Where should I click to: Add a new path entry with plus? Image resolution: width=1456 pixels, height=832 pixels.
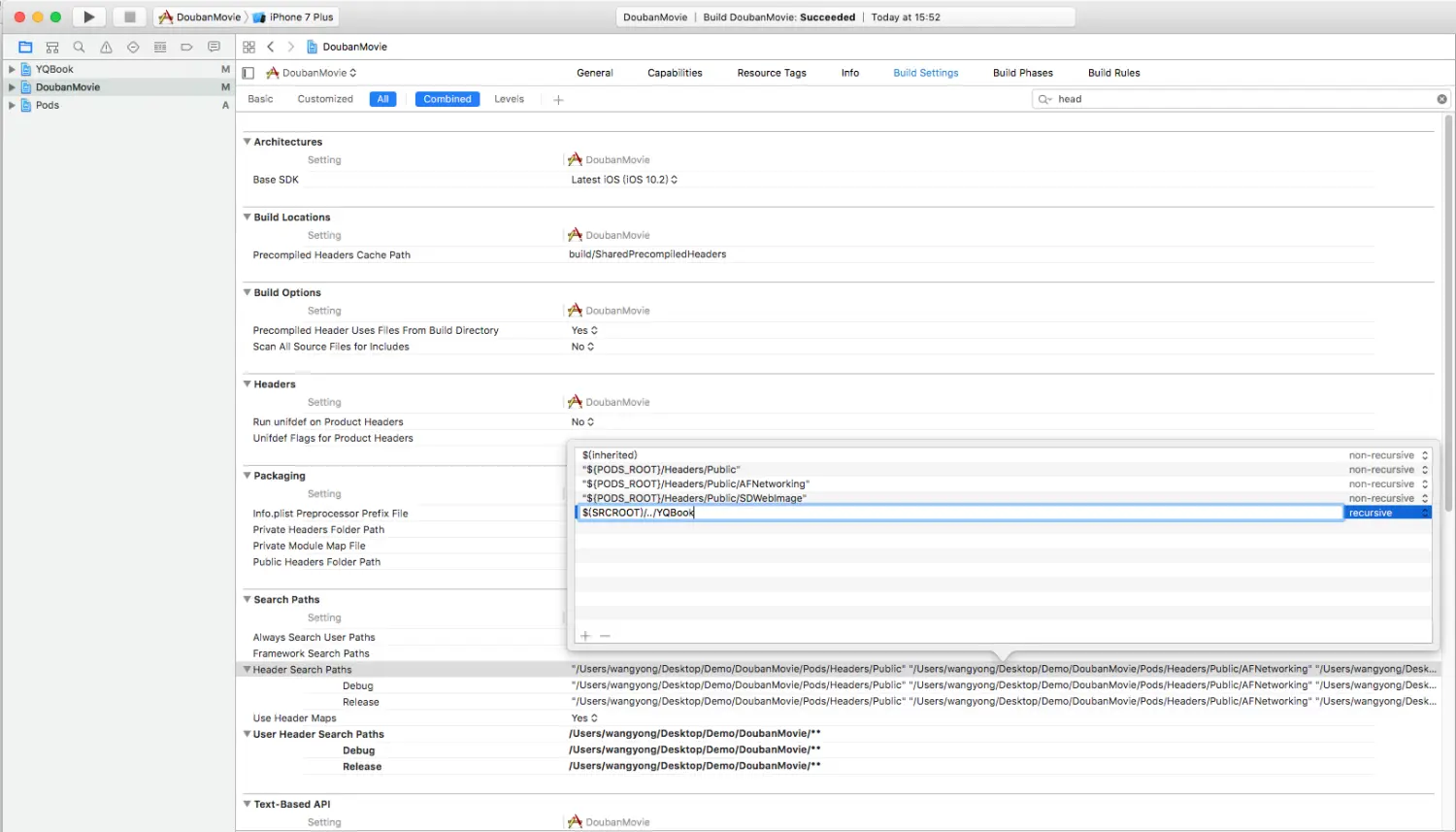coord(585,636)
